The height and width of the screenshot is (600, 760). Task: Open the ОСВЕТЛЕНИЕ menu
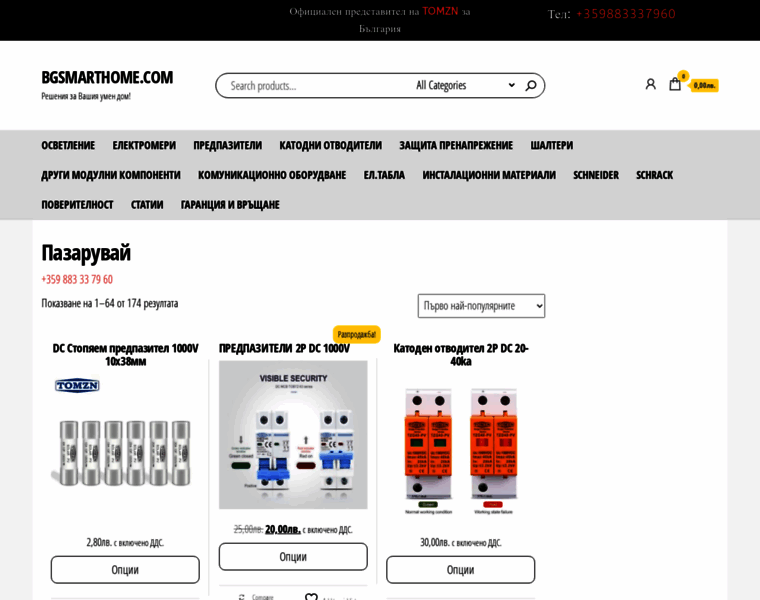[x=68, y=145]
